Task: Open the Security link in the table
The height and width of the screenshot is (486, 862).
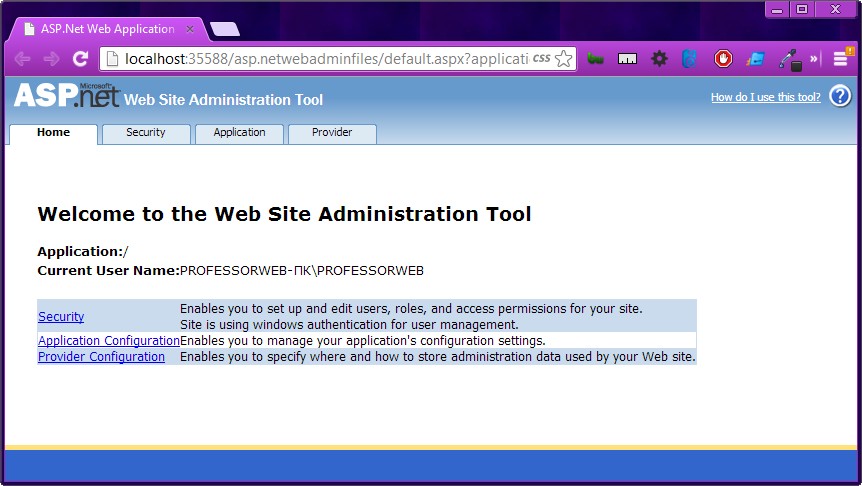Action: coord(61,317)
